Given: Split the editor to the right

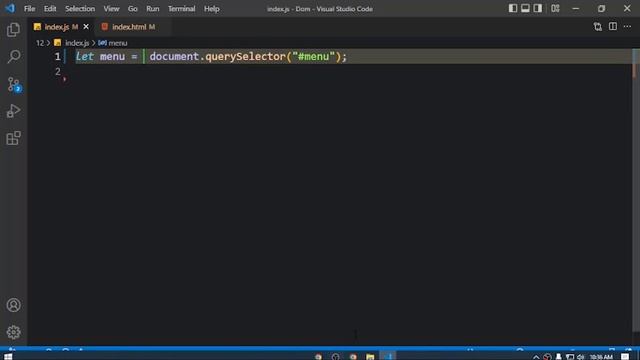Looking at the screenshot, I should [613, 27].
